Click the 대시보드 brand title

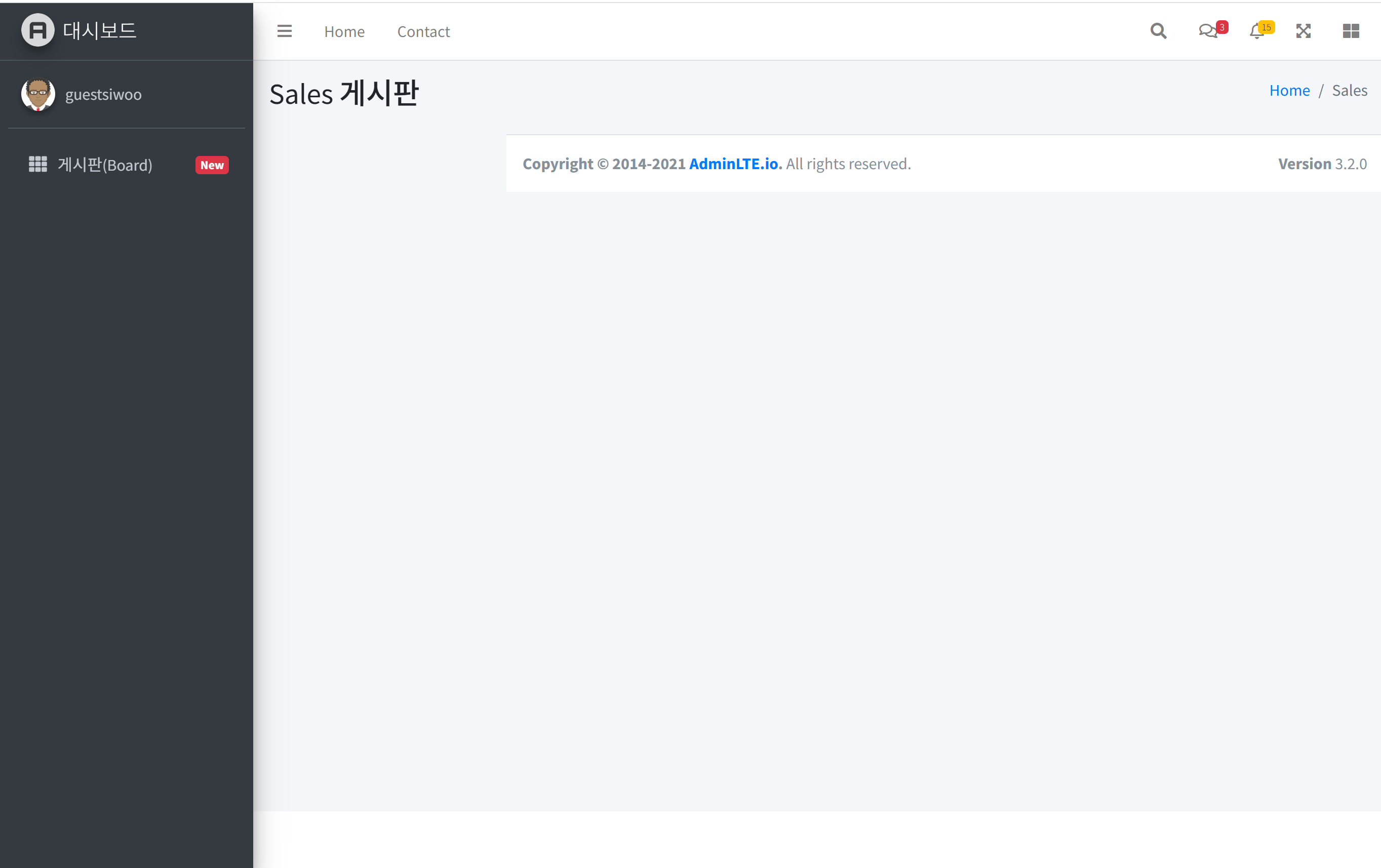coord(100,30)
